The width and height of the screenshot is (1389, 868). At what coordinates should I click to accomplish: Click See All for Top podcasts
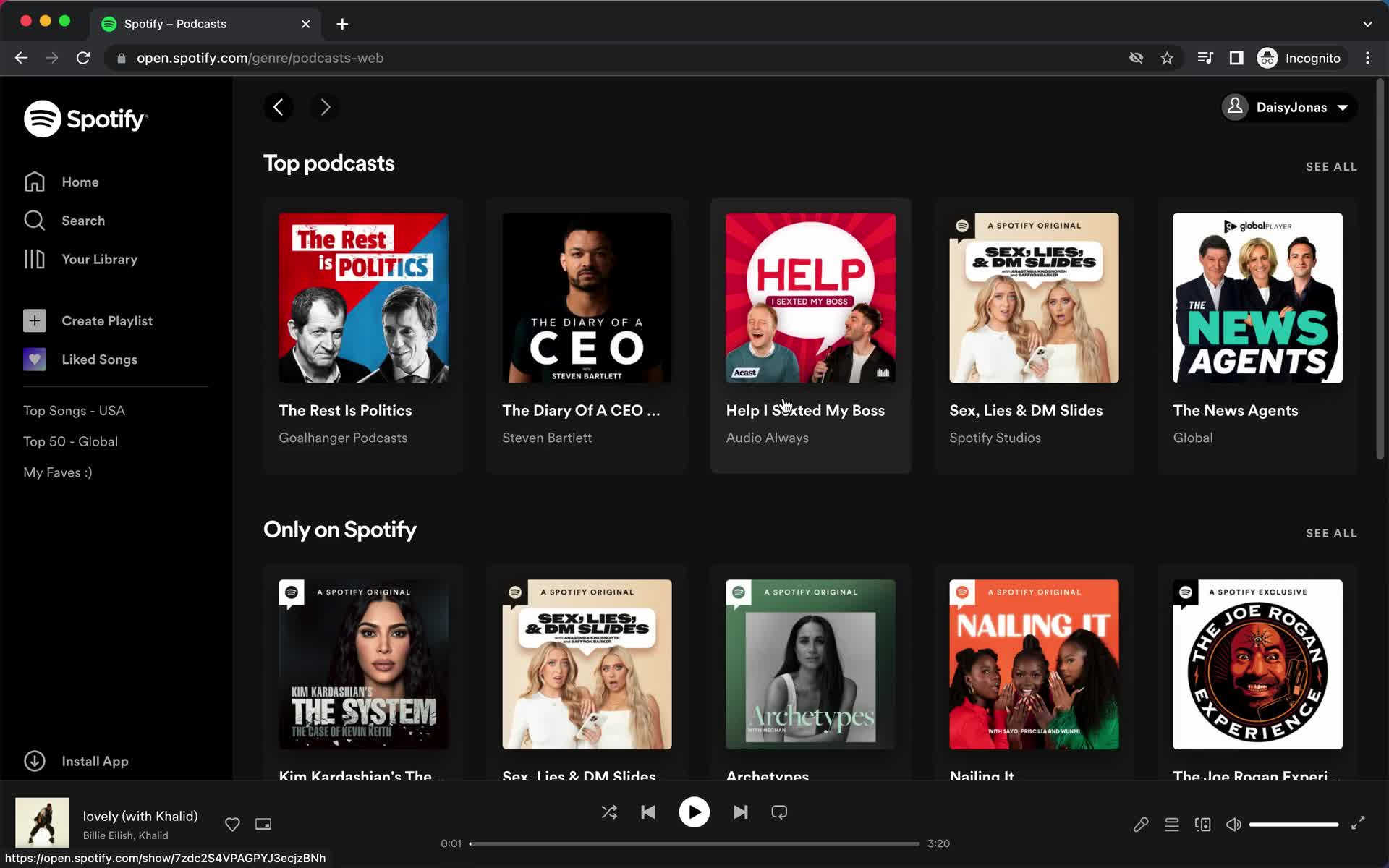[1331, 166]
